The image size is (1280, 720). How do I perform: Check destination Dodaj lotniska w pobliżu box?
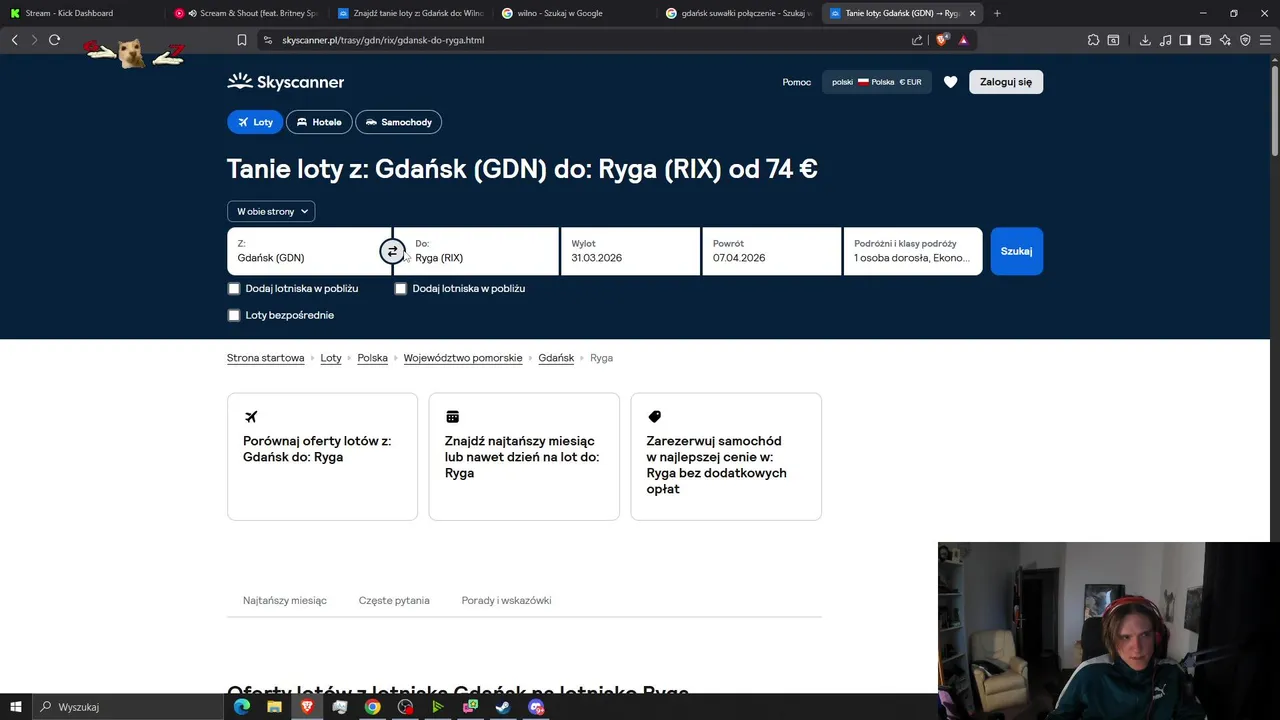pyautogui.click(x=401, y=288)
